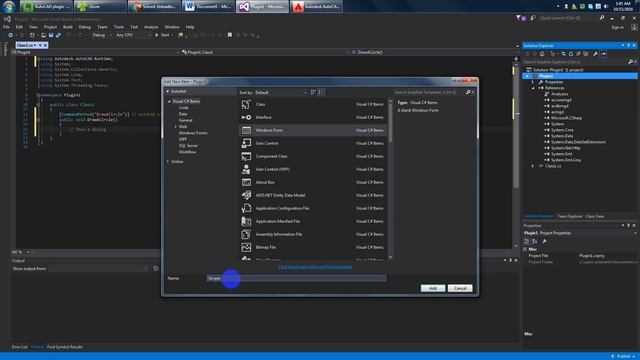Switch to the Class View tab
This screenshot has width=640, height=360.
tap(595, 216)
